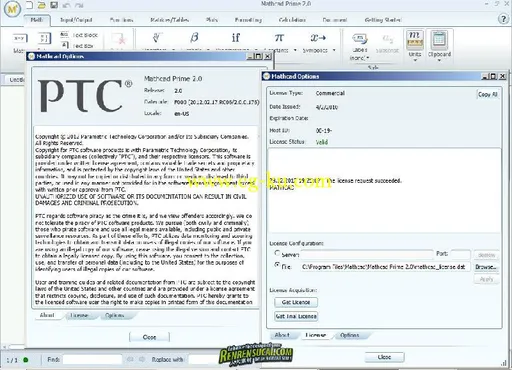The height and width of the screenshot is (370, 512).
Task: Click the Subscript icon in Style group
Action: tap(387, 39)
